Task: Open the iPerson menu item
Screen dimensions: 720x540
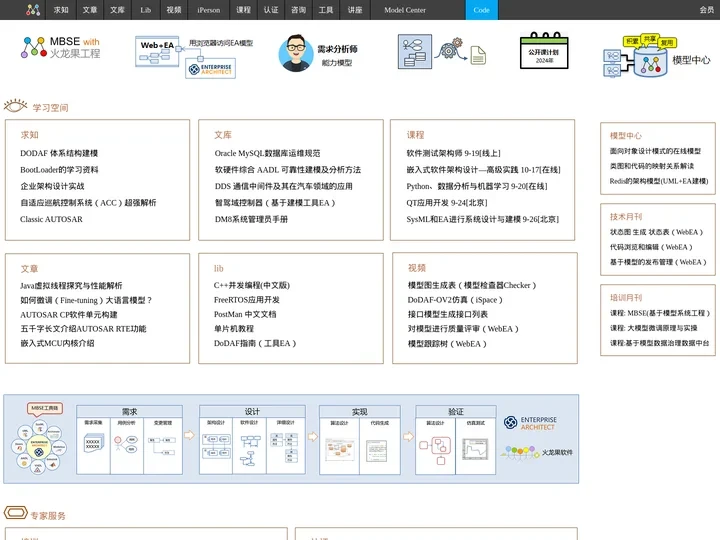Action: (208, 10)
